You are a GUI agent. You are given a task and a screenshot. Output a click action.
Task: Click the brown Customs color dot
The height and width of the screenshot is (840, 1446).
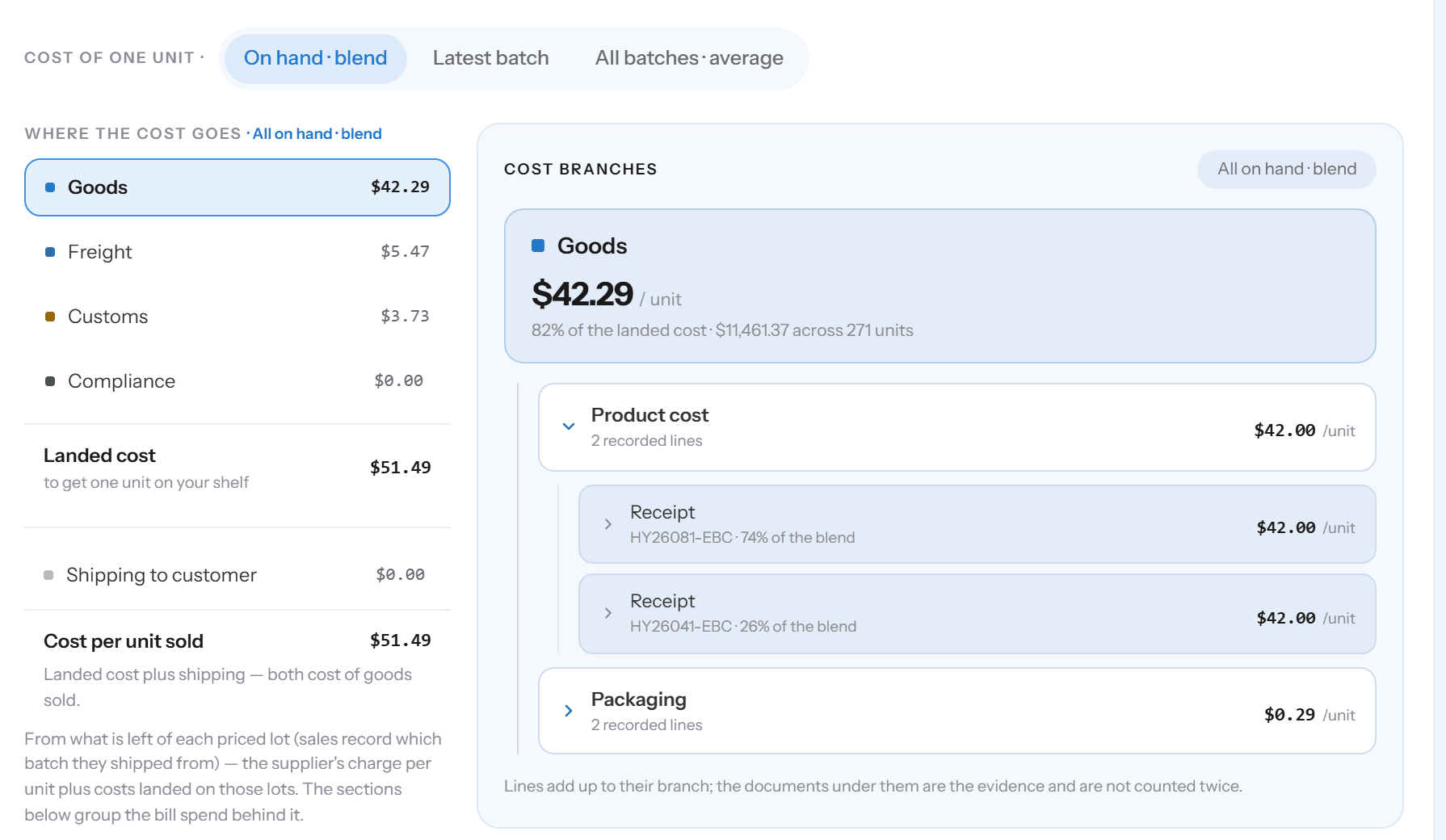click(50, 317)
